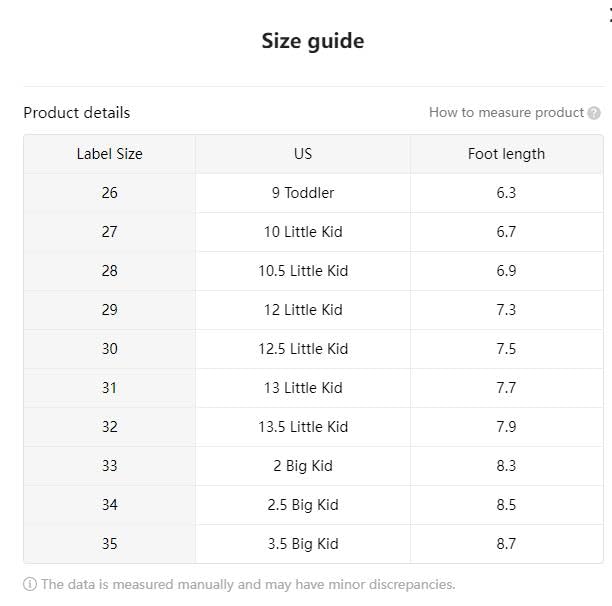This screenshot has width=612, height=606.
Task: Click the 13 Little Kid cell
Action: (x=303, y=388)
